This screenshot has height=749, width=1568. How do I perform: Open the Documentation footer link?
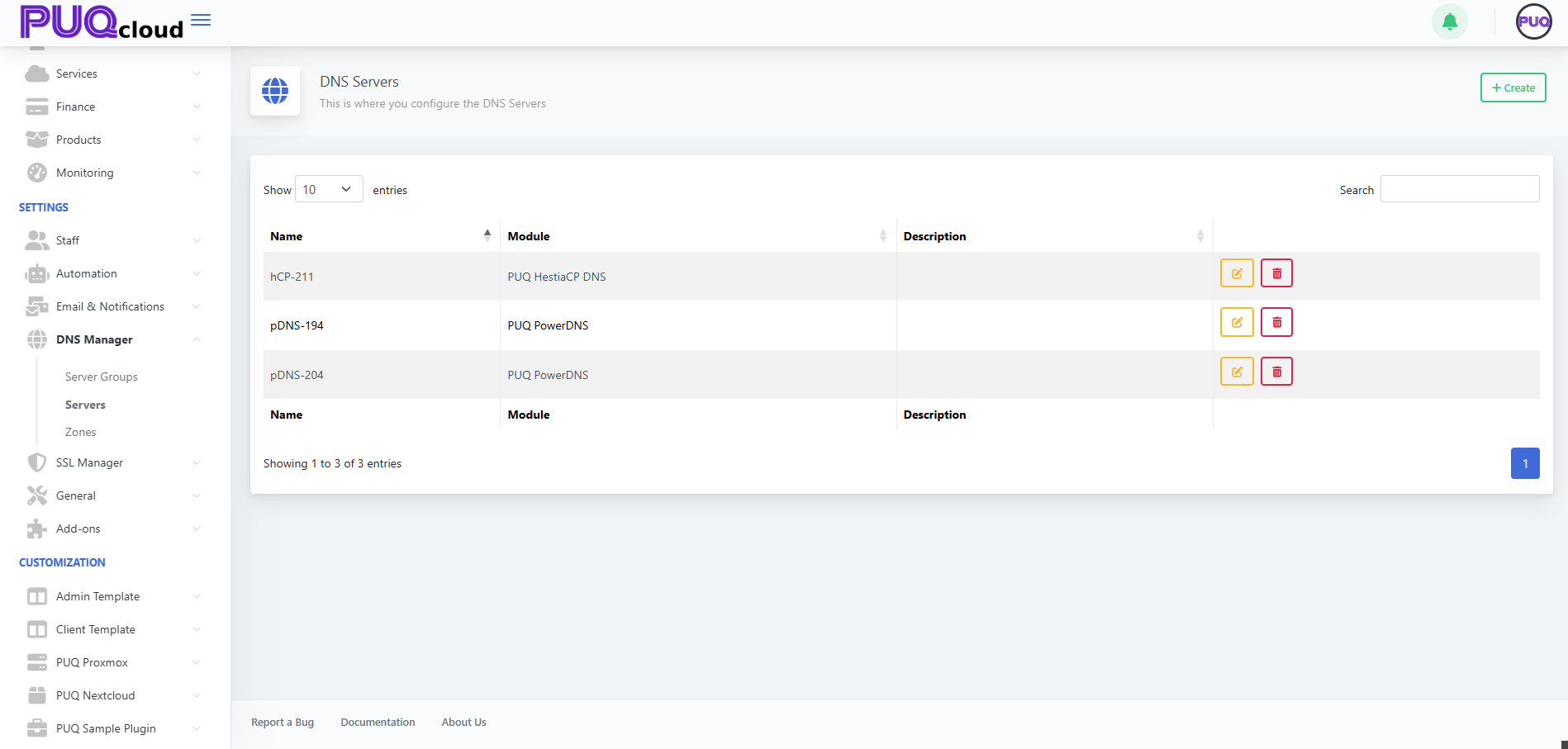[378, 722]
